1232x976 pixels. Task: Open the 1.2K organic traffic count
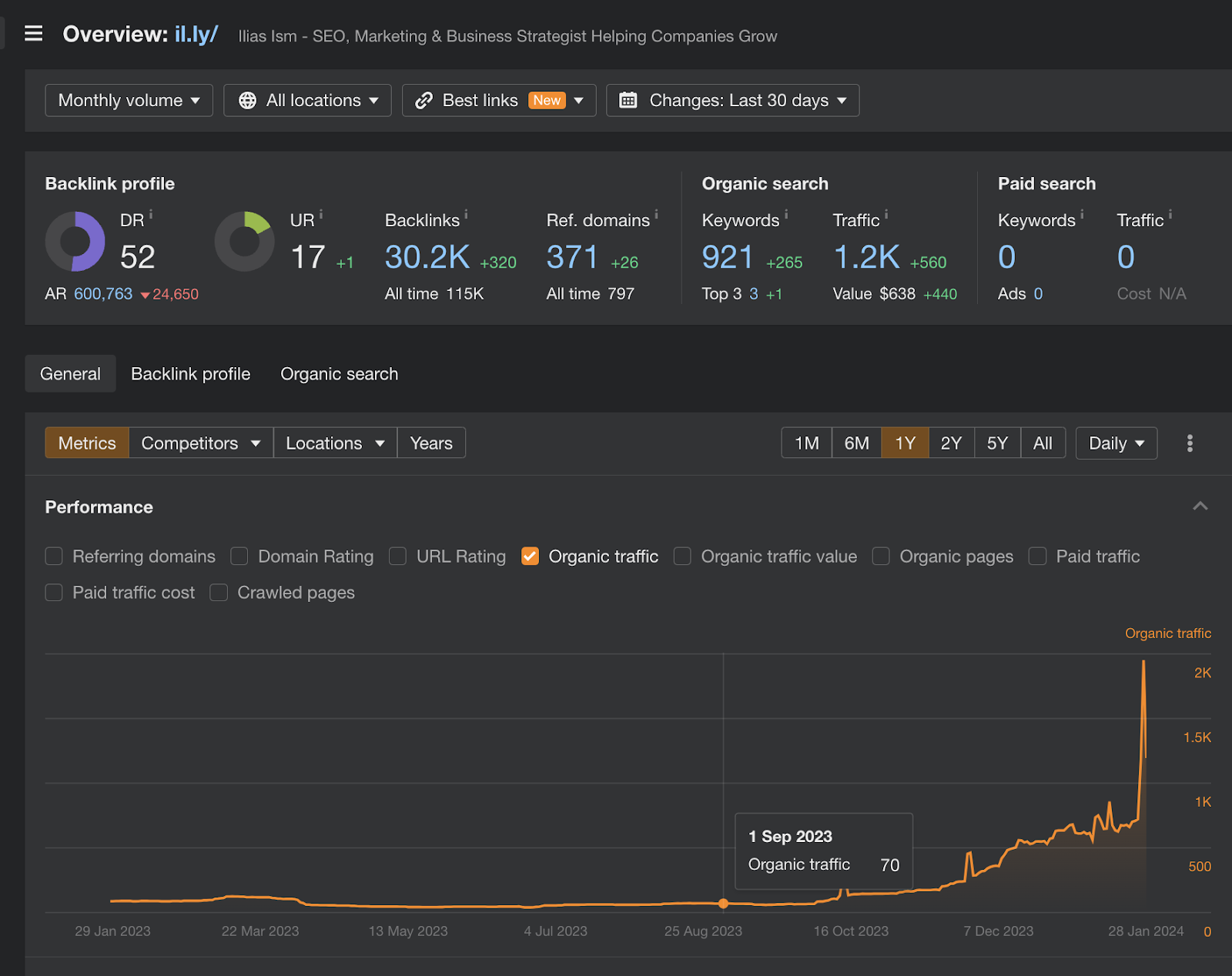[x=866, y=257]
